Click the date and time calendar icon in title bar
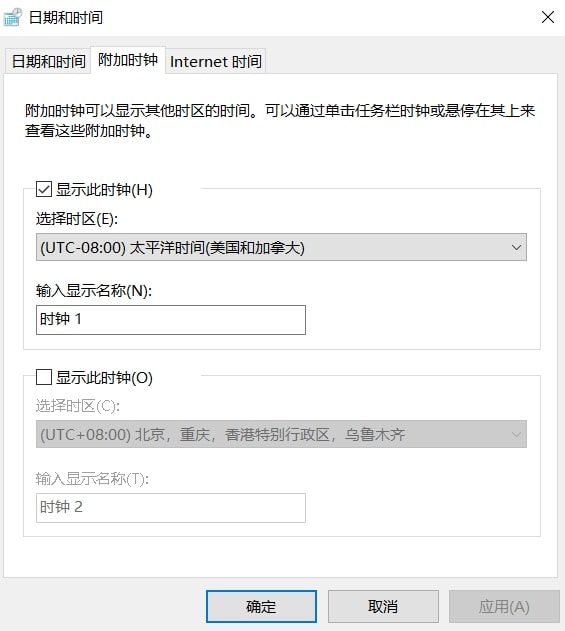 (x=12, y=17)
